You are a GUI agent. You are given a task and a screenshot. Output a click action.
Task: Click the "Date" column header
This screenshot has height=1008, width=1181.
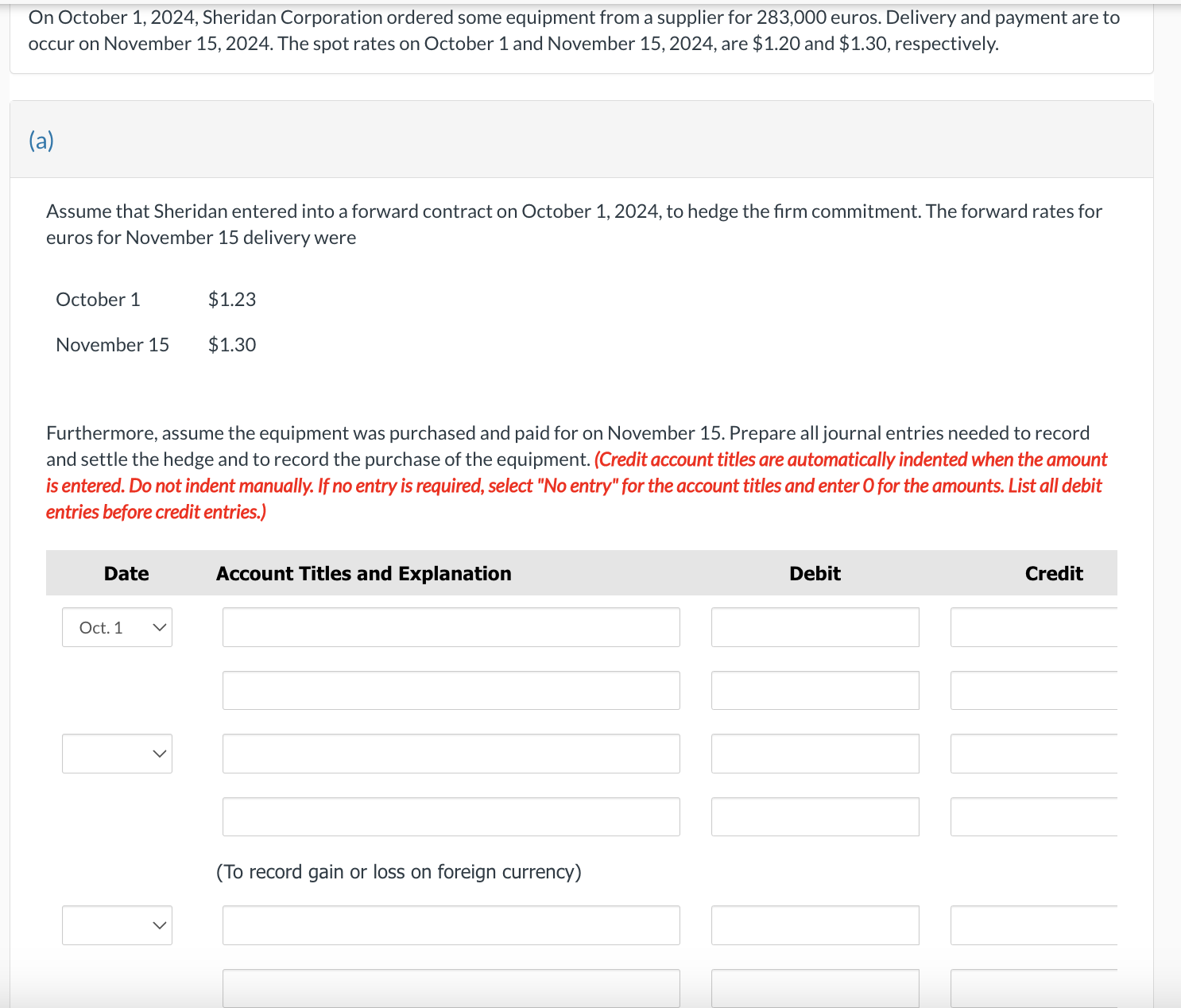(x=126, y=573)
